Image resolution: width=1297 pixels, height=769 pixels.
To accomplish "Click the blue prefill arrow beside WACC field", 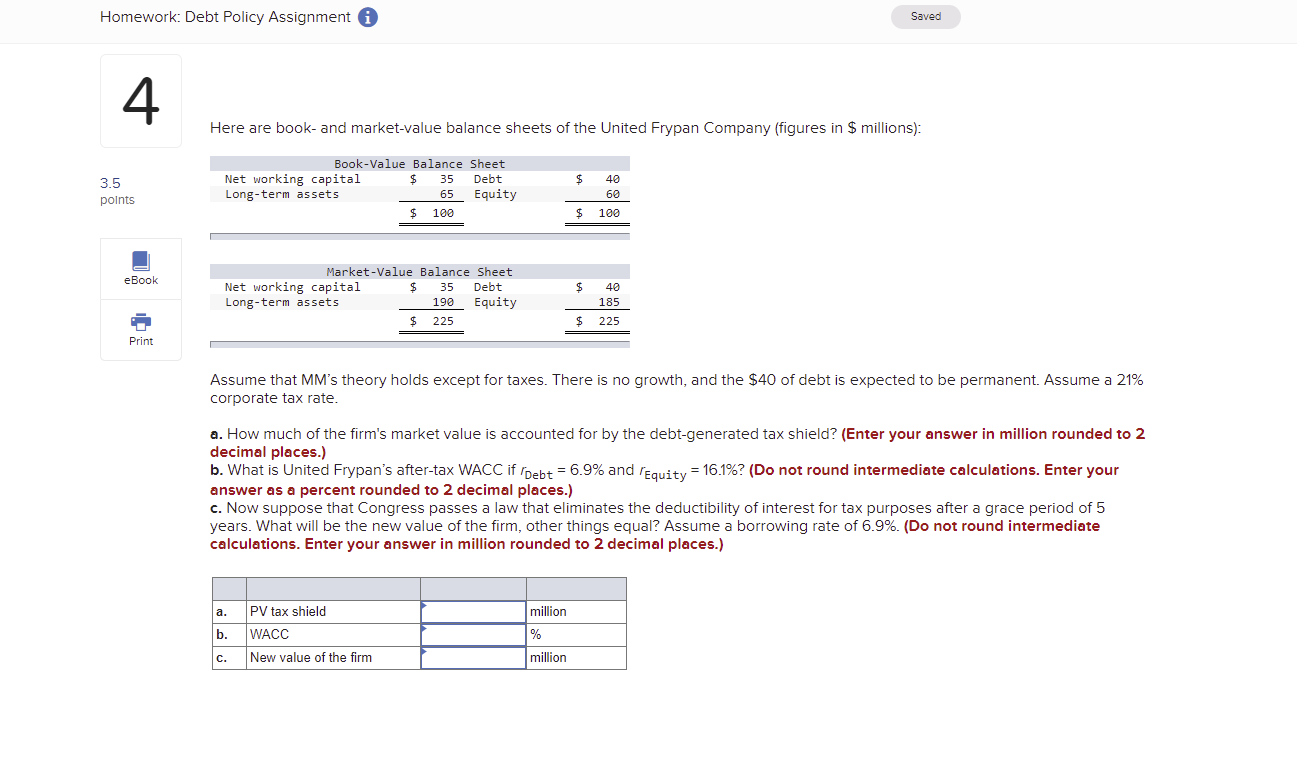I will point(426,629).
